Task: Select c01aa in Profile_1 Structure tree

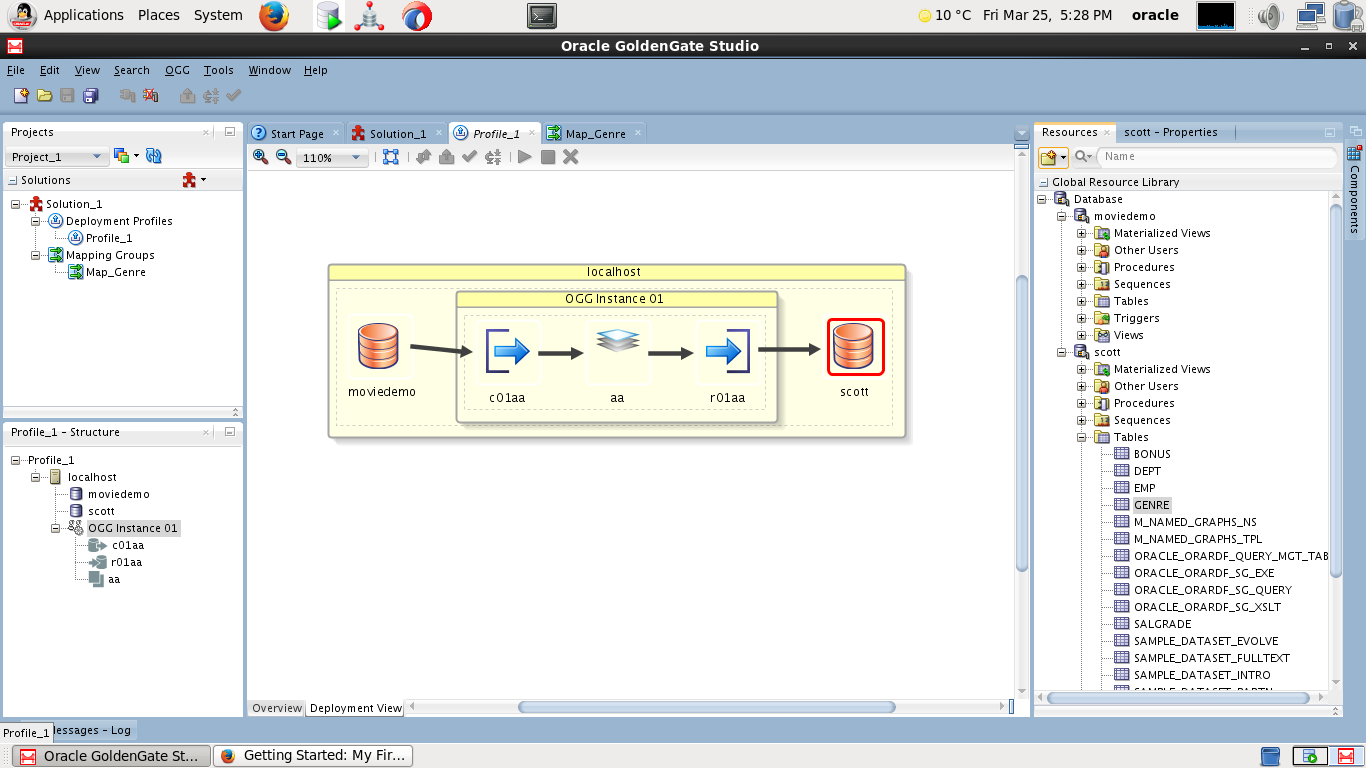Action: click(x=127, y=545)
